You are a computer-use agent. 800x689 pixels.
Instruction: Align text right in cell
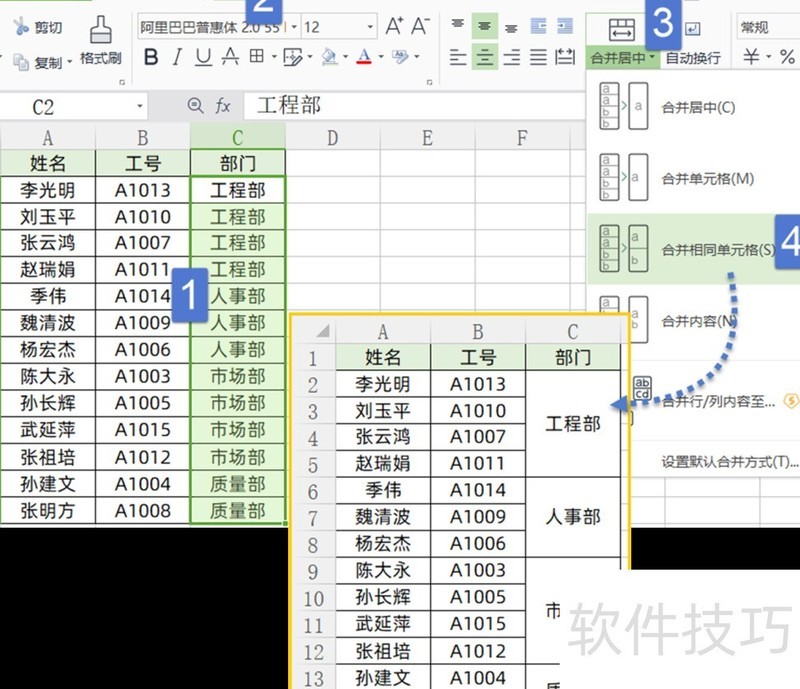[511, 57]
